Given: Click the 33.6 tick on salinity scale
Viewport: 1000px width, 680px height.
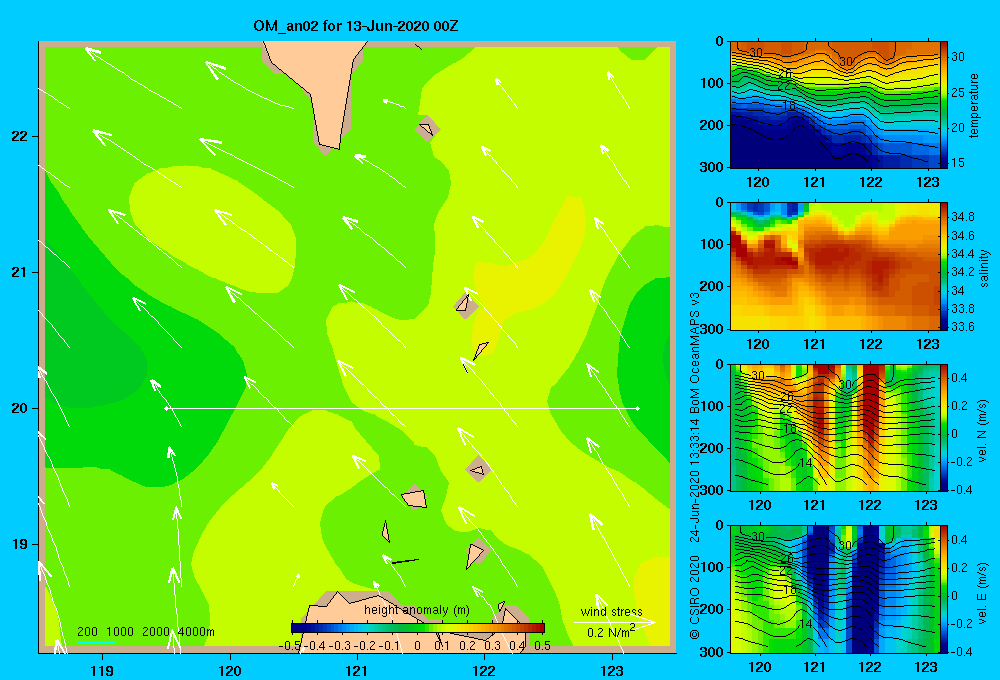Looking at the screenshot, I should [x=962, y=327].
